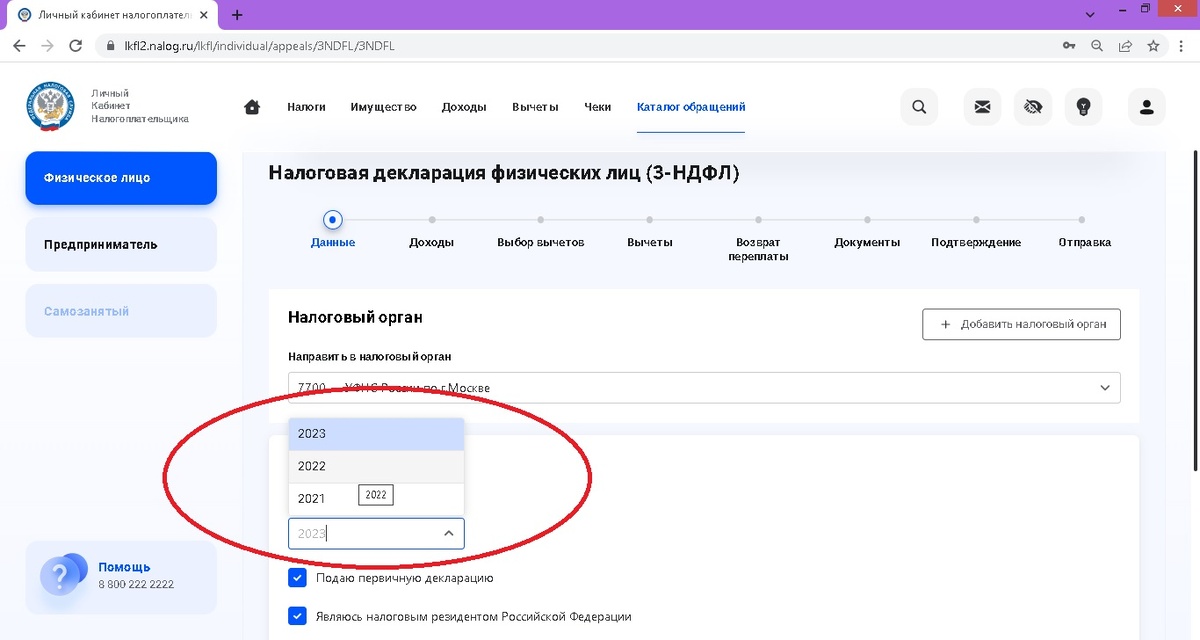Open tips using the lightbulb icon
The image size is (1200, 640).
point(1083,107)
